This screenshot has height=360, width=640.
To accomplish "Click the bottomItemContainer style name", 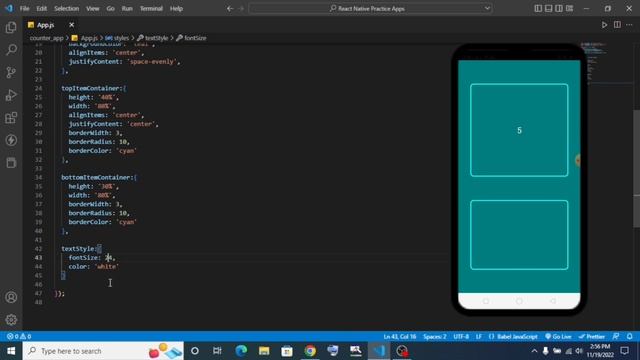I will 97,178.
